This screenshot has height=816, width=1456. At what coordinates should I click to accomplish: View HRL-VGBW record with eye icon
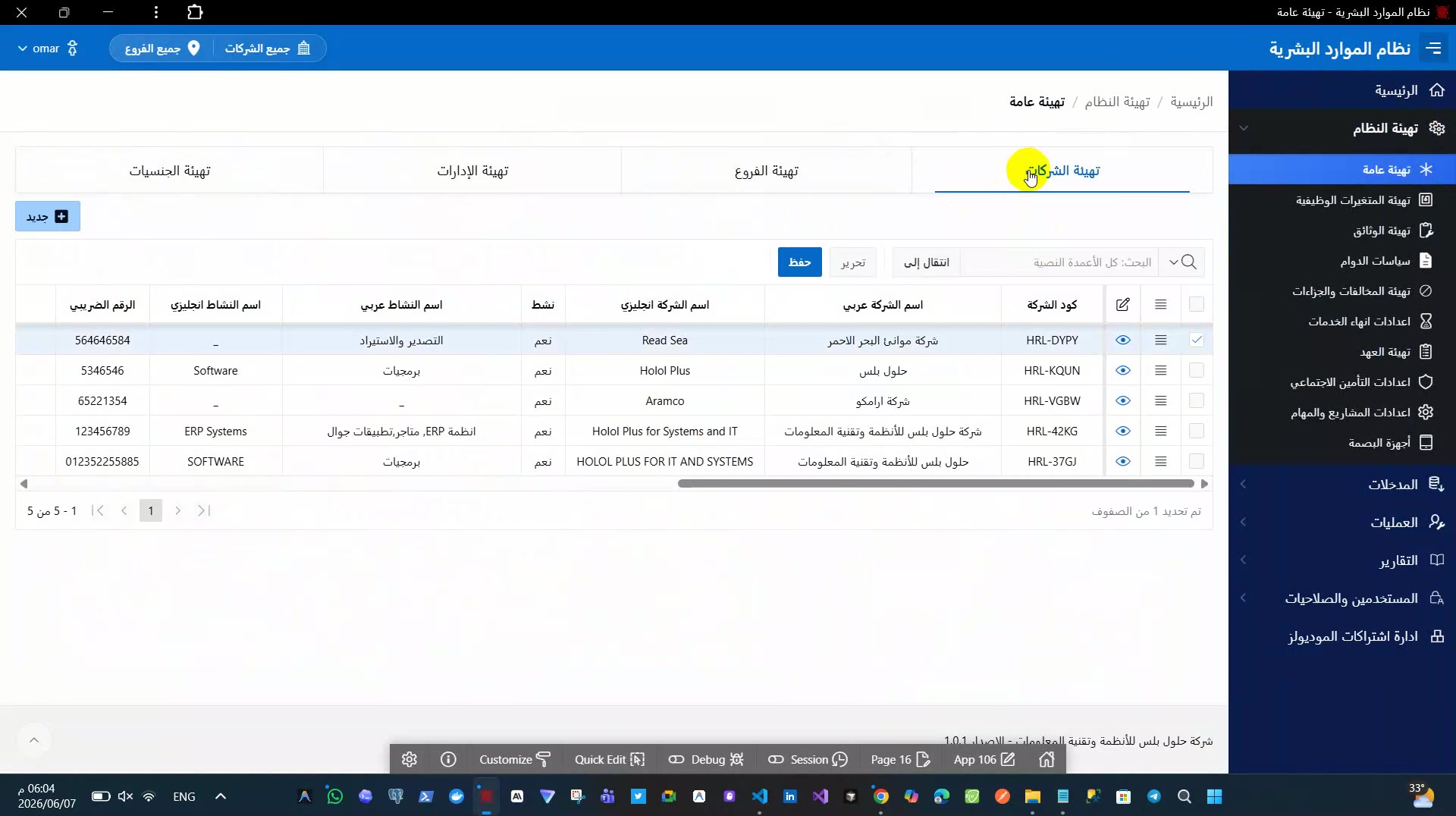(x=1123, y=401)
